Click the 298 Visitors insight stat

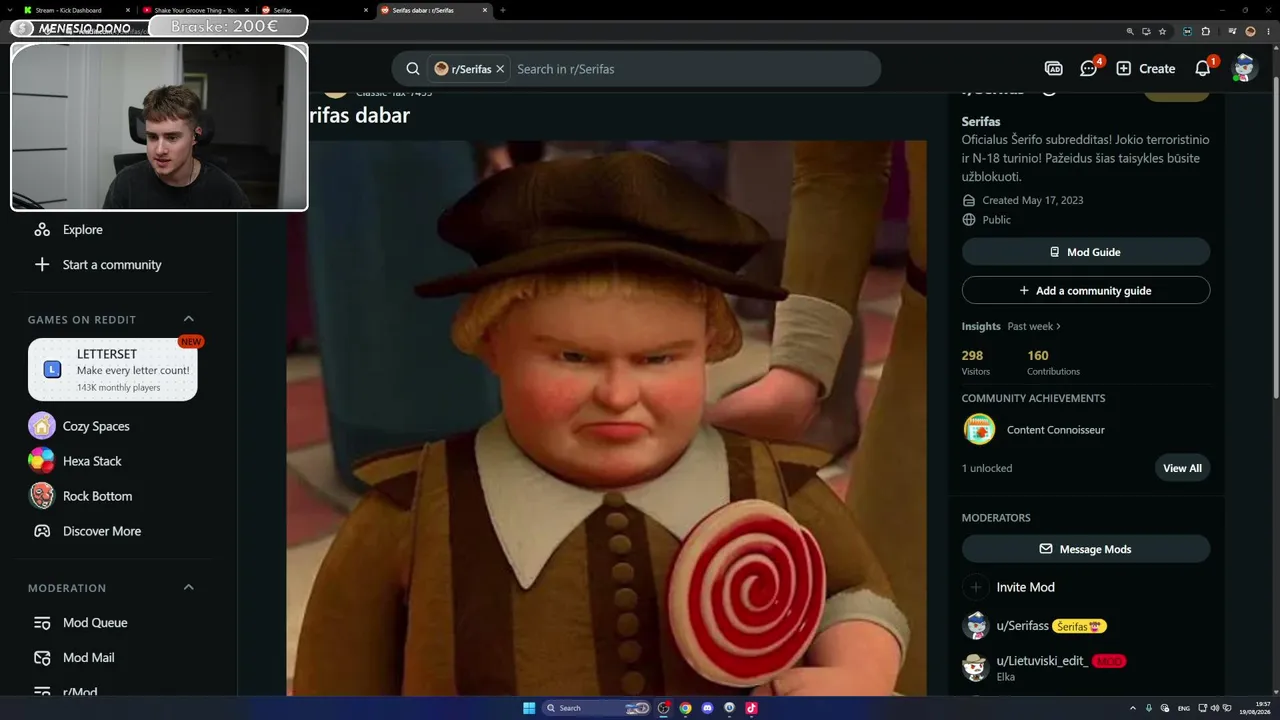(x=975, y=362)
